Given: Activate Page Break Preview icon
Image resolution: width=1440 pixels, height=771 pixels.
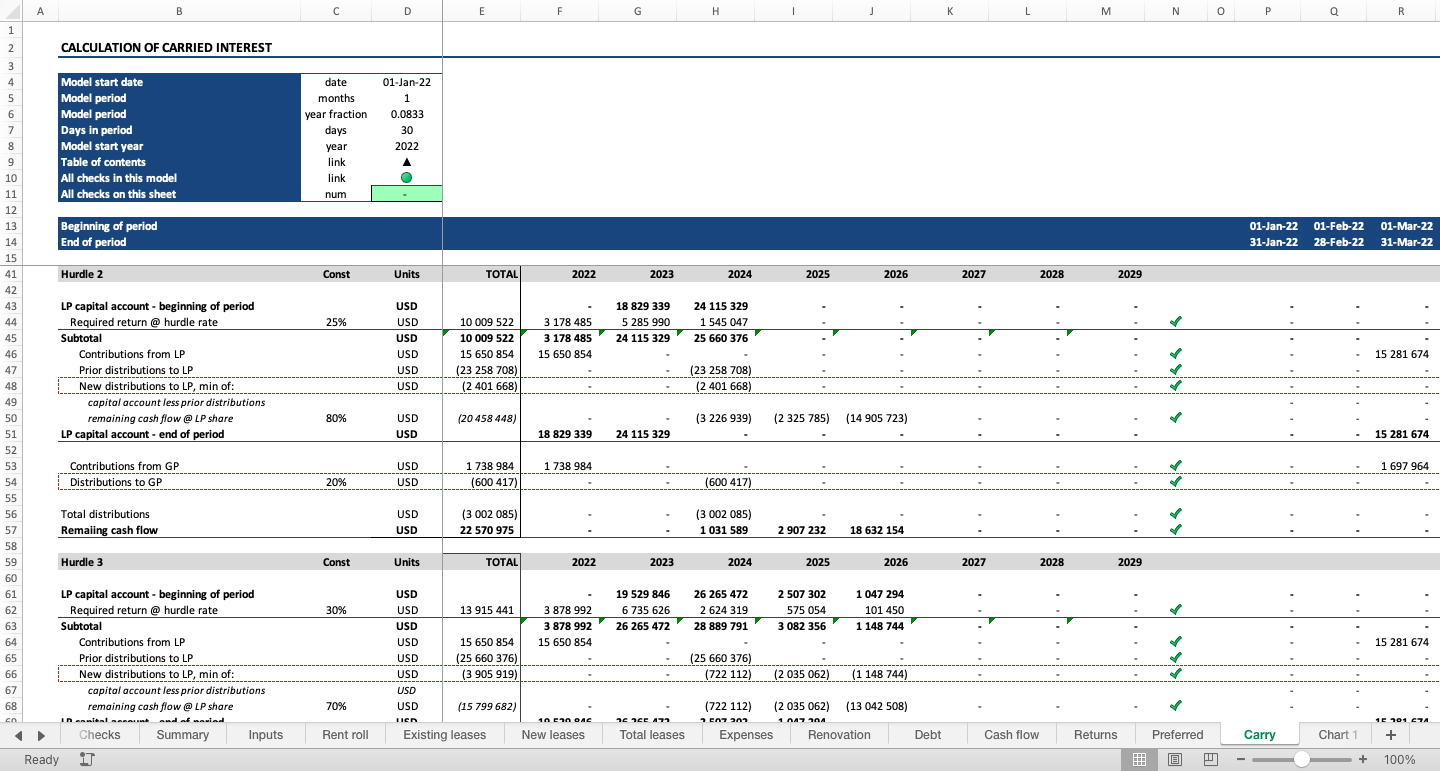Looking at the screenshot, I should [x=1210, y=760].
